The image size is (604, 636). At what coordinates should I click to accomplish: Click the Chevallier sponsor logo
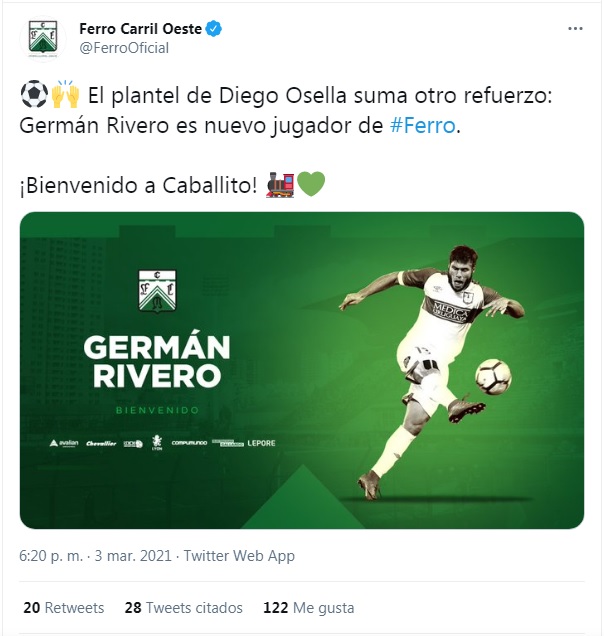coord(101,443)
